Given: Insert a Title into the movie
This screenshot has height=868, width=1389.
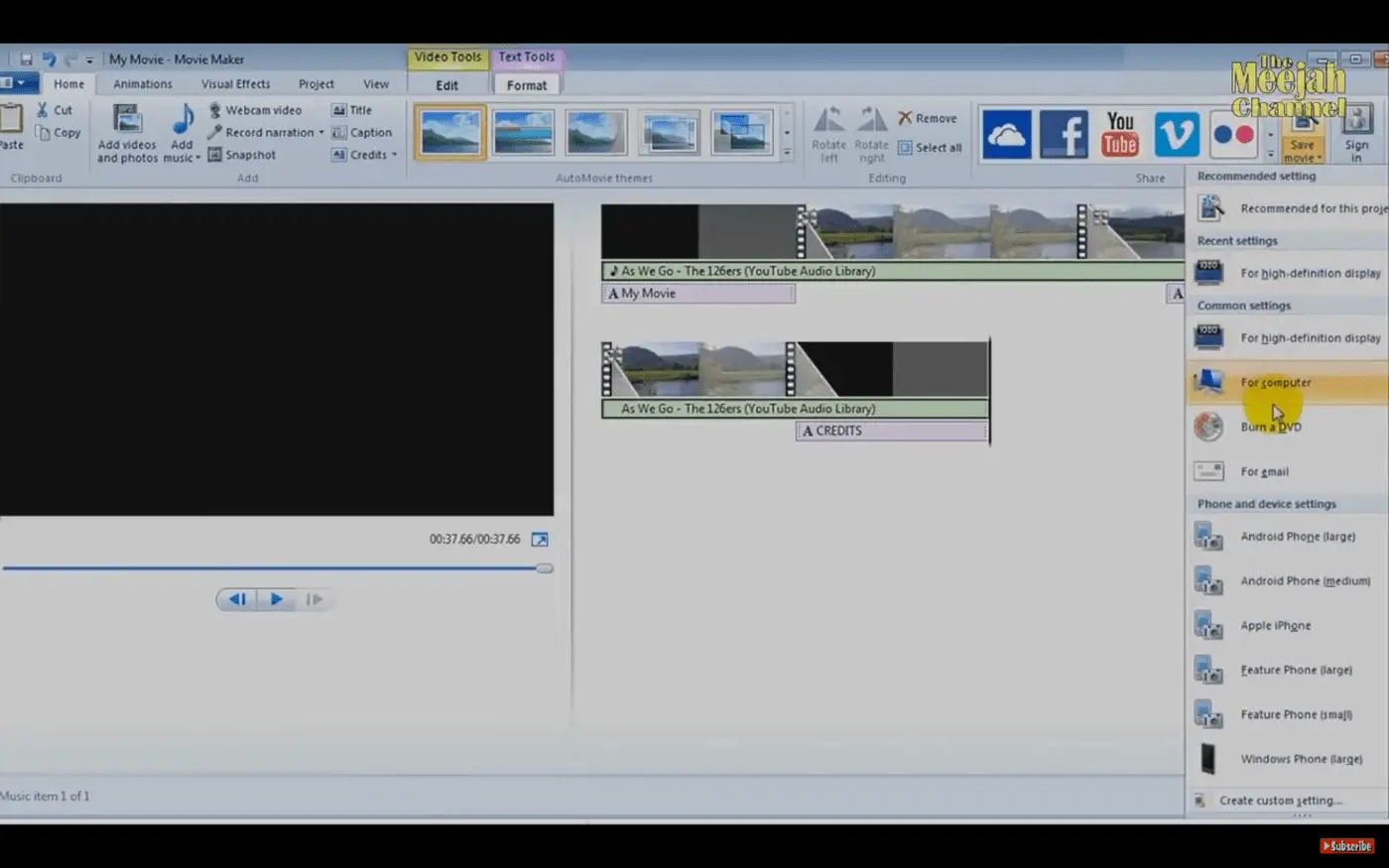Looking at the screenshot, I should (352, 110).
